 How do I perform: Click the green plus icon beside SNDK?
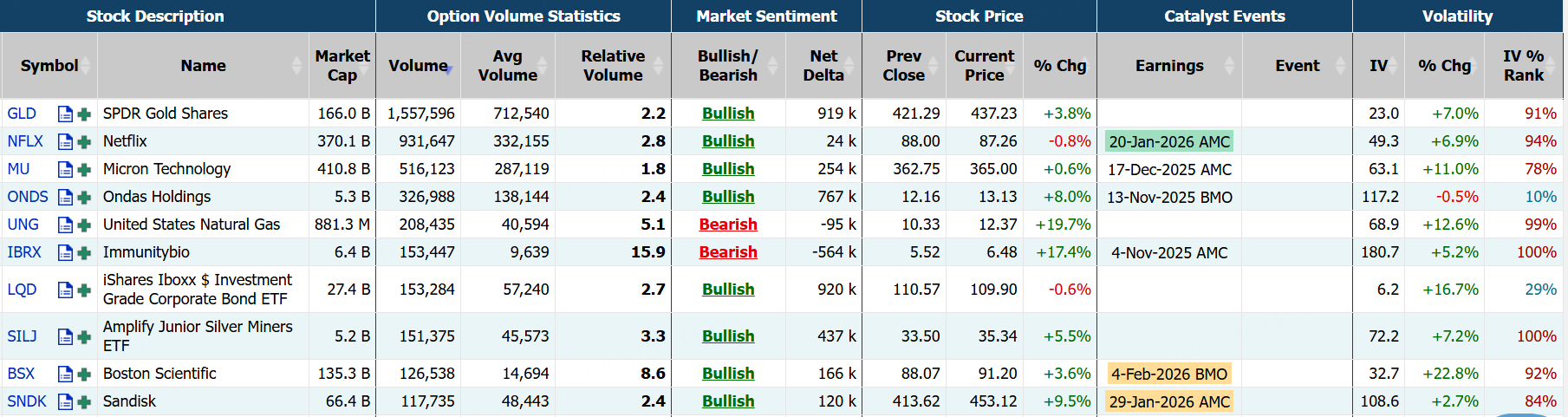click(x=84, y=402)
